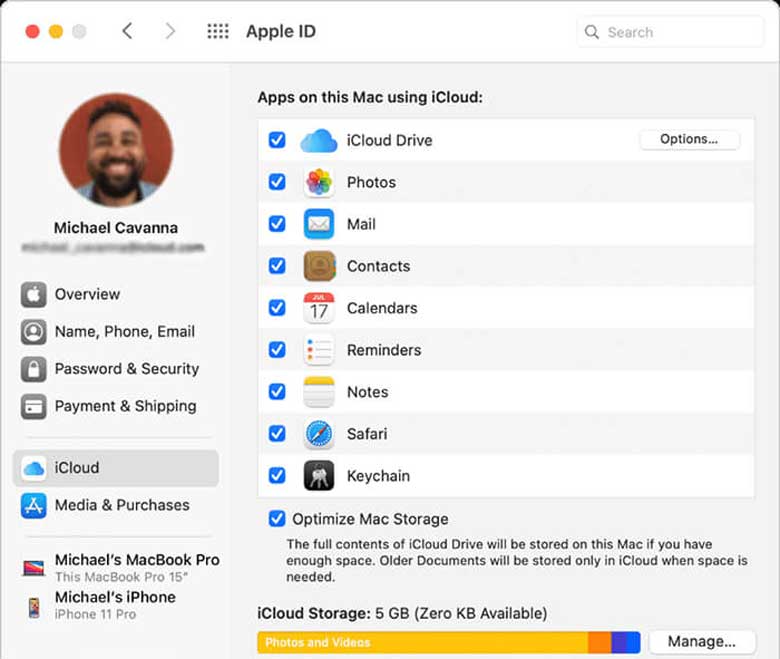This screenshot has width=780, height=659.
Task: Toggle the Contacts checkbox
Action: [277, 266]
